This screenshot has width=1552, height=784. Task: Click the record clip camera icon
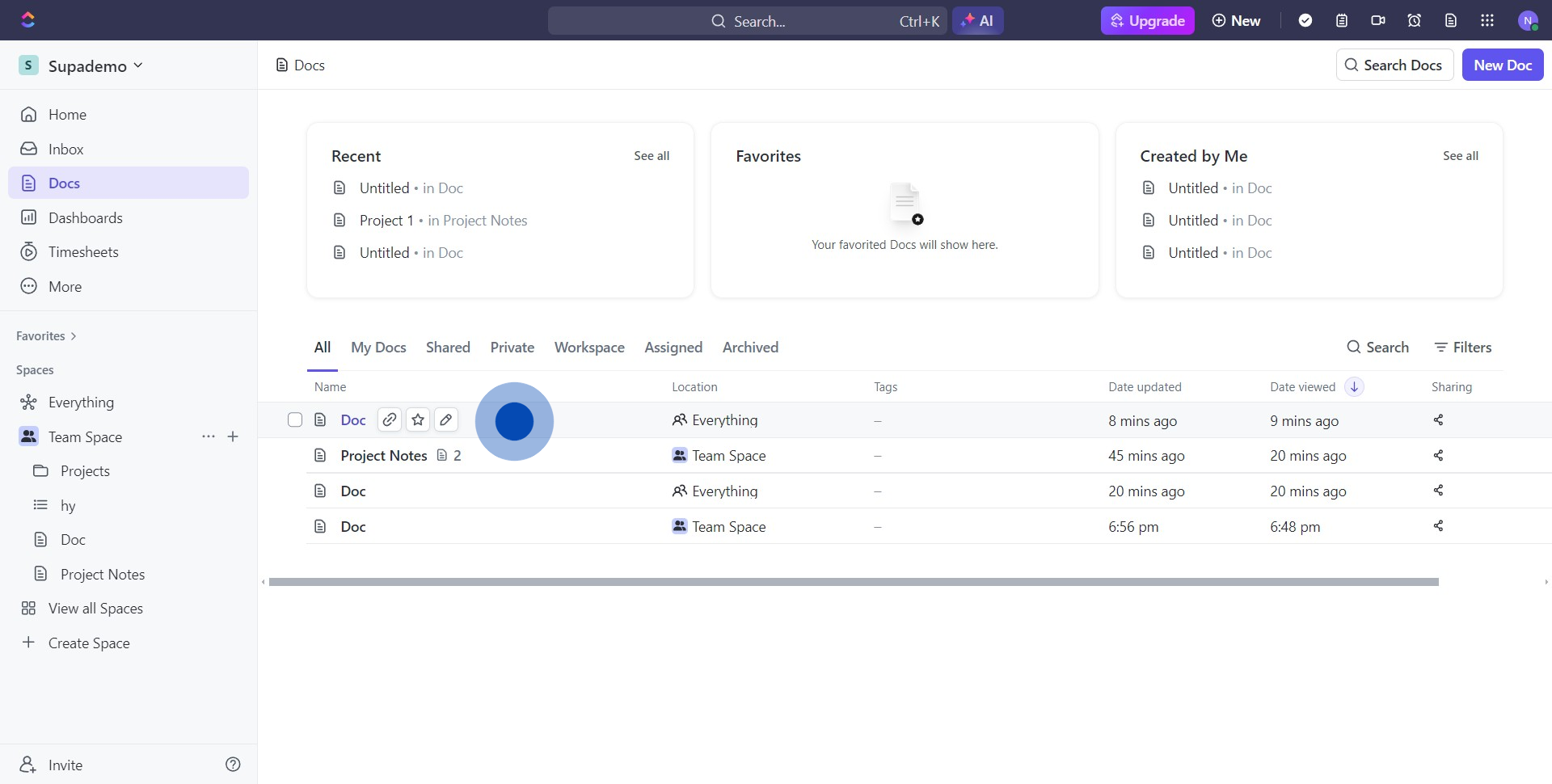click(1378, 21)
